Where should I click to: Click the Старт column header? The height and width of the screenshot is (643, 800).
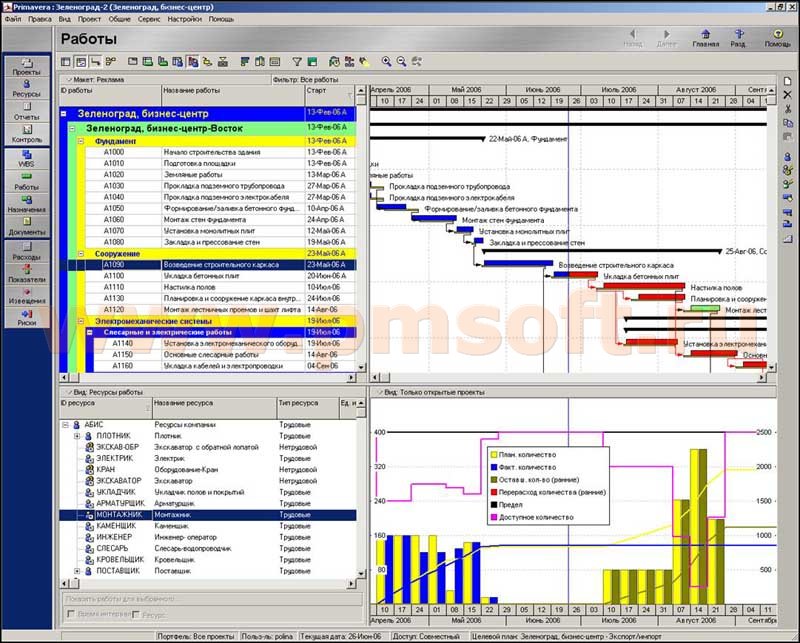[330, 95]
